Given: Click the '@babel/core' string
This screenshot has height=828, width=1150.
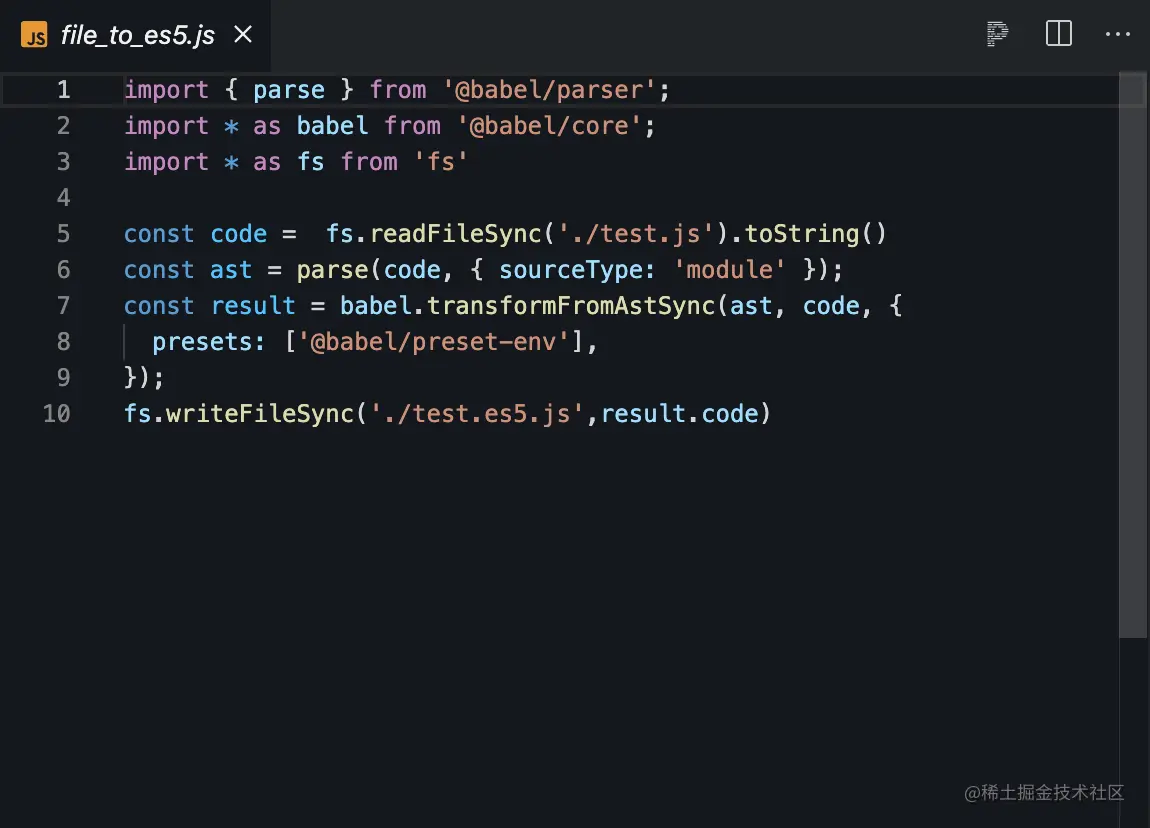Looking at the screenshot, I should 549,125.
